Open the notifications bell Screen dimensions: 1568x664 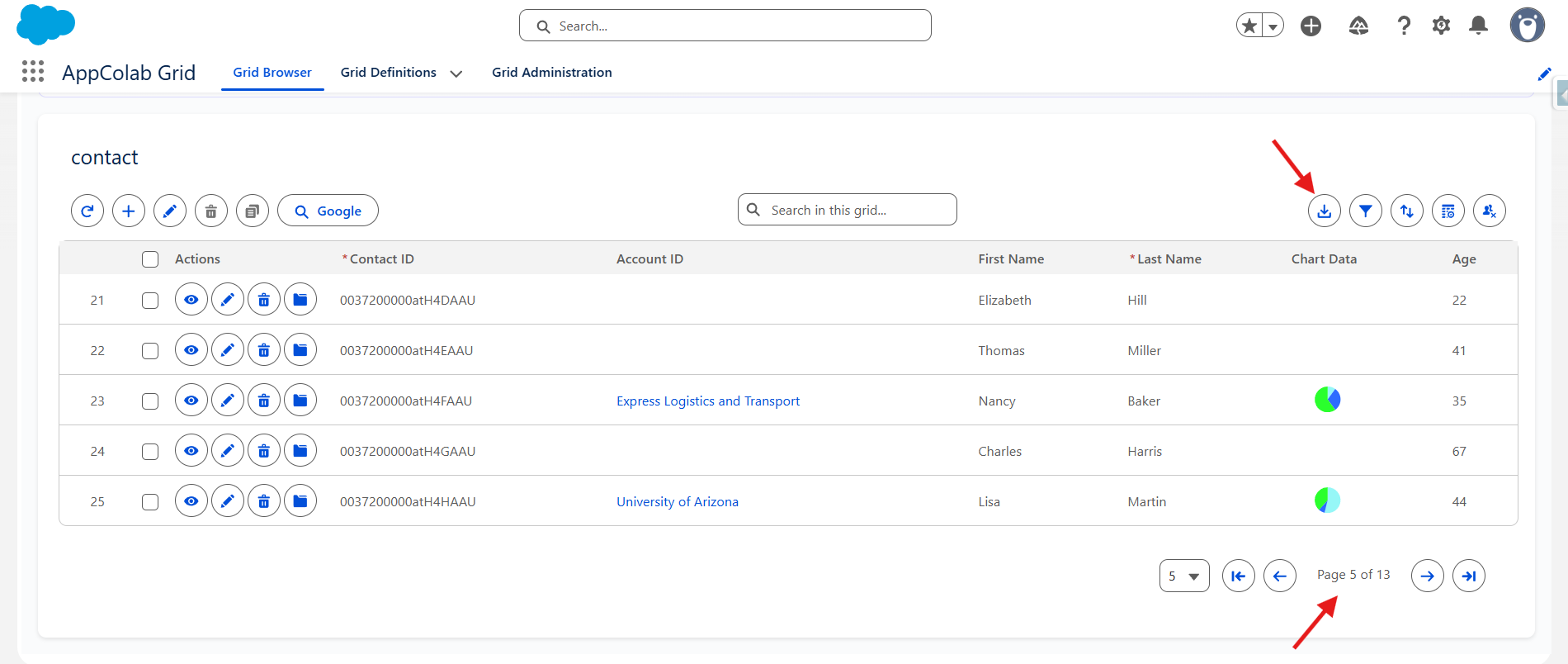[1479, 26]
